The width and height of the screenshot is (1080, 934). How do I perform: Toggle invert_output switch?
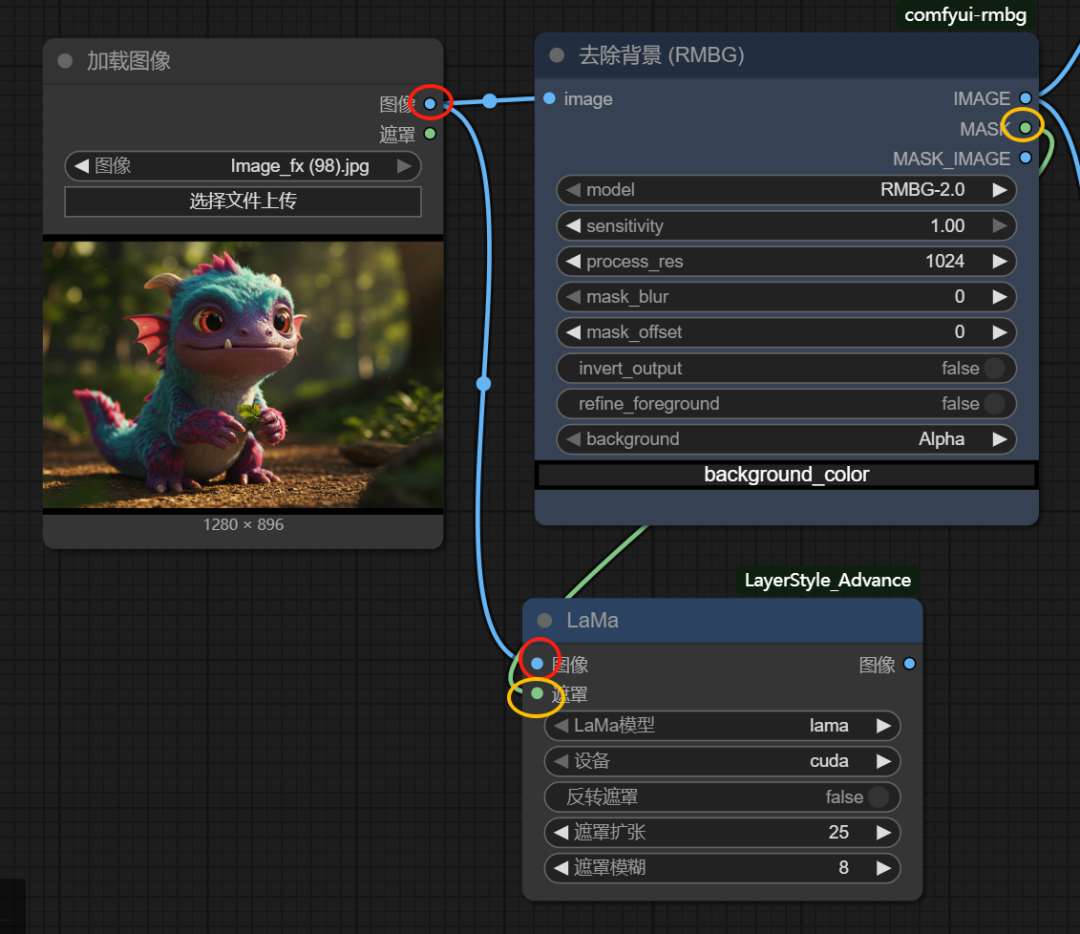(x=994, y=368)
